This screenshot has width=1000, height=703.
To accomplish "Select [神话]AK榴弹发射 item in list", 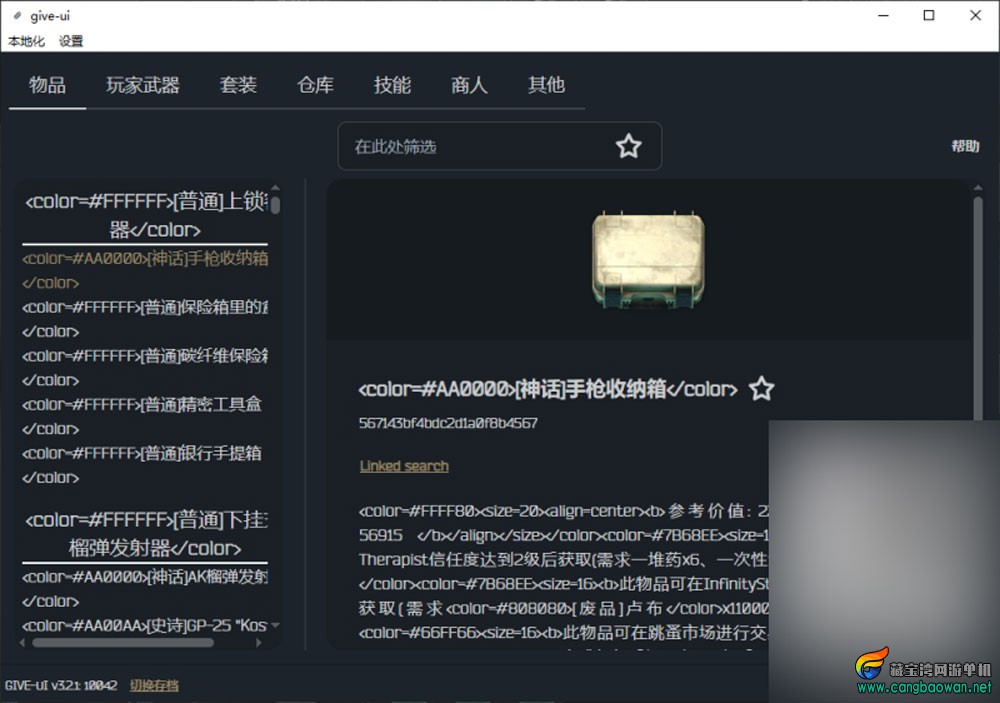I will (x=145, y=588).
